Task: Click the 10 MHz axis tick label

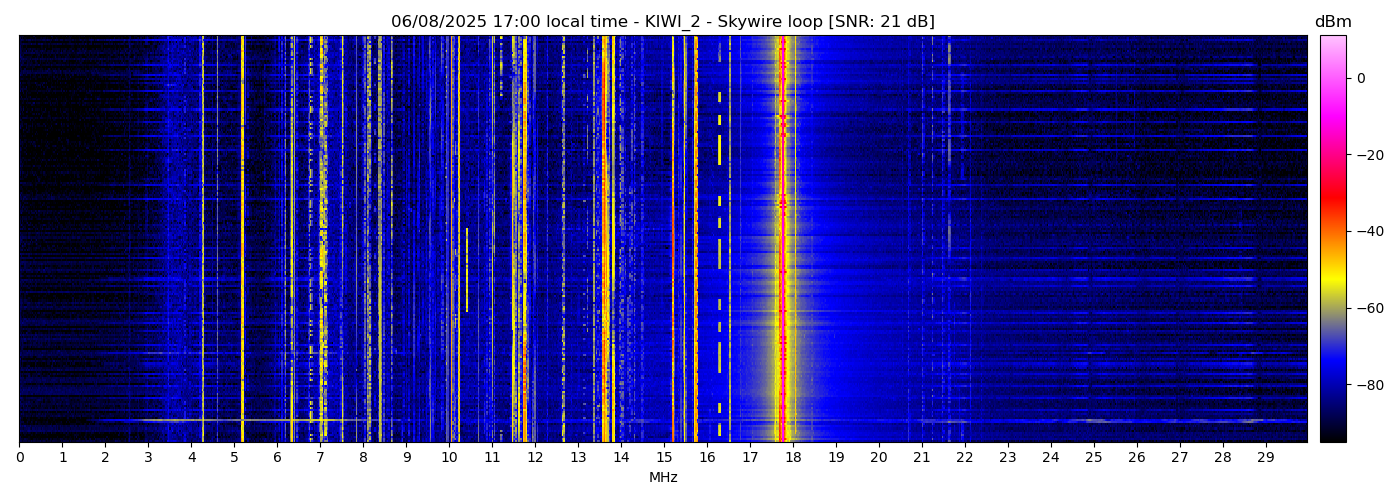Action: point(449,458)
